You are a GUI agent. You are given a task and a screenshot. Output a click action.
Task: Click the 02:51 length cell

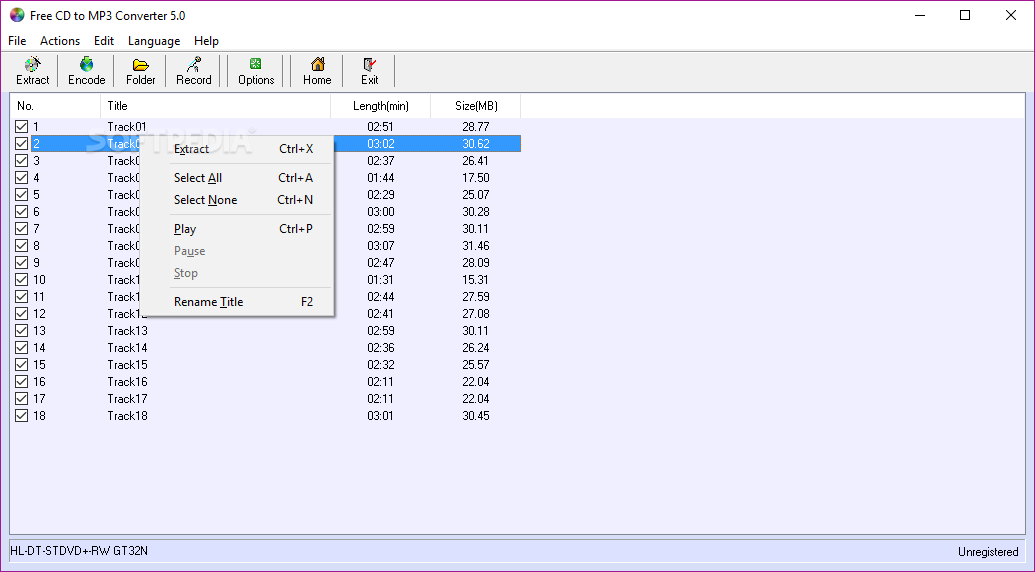pyautogui.click(x=381, y=127)
